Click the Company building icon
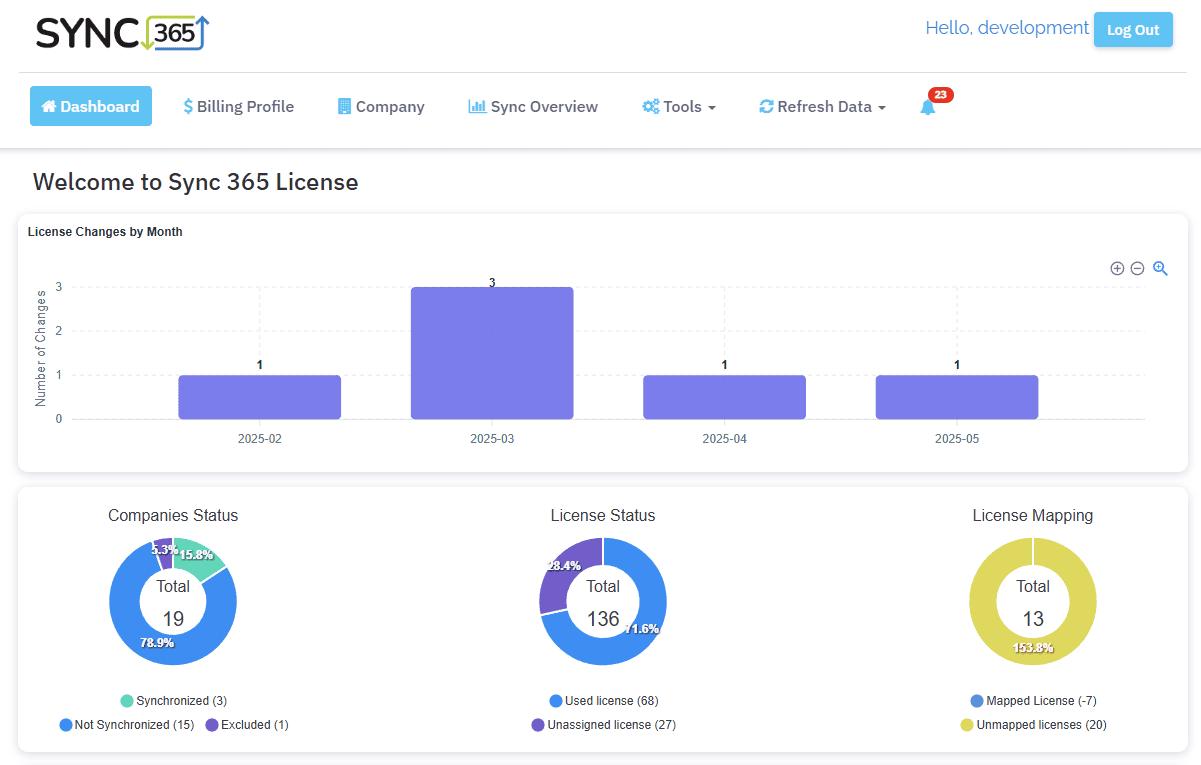The width and height of the screenshot is (1201, 765). tap(344, 106)
